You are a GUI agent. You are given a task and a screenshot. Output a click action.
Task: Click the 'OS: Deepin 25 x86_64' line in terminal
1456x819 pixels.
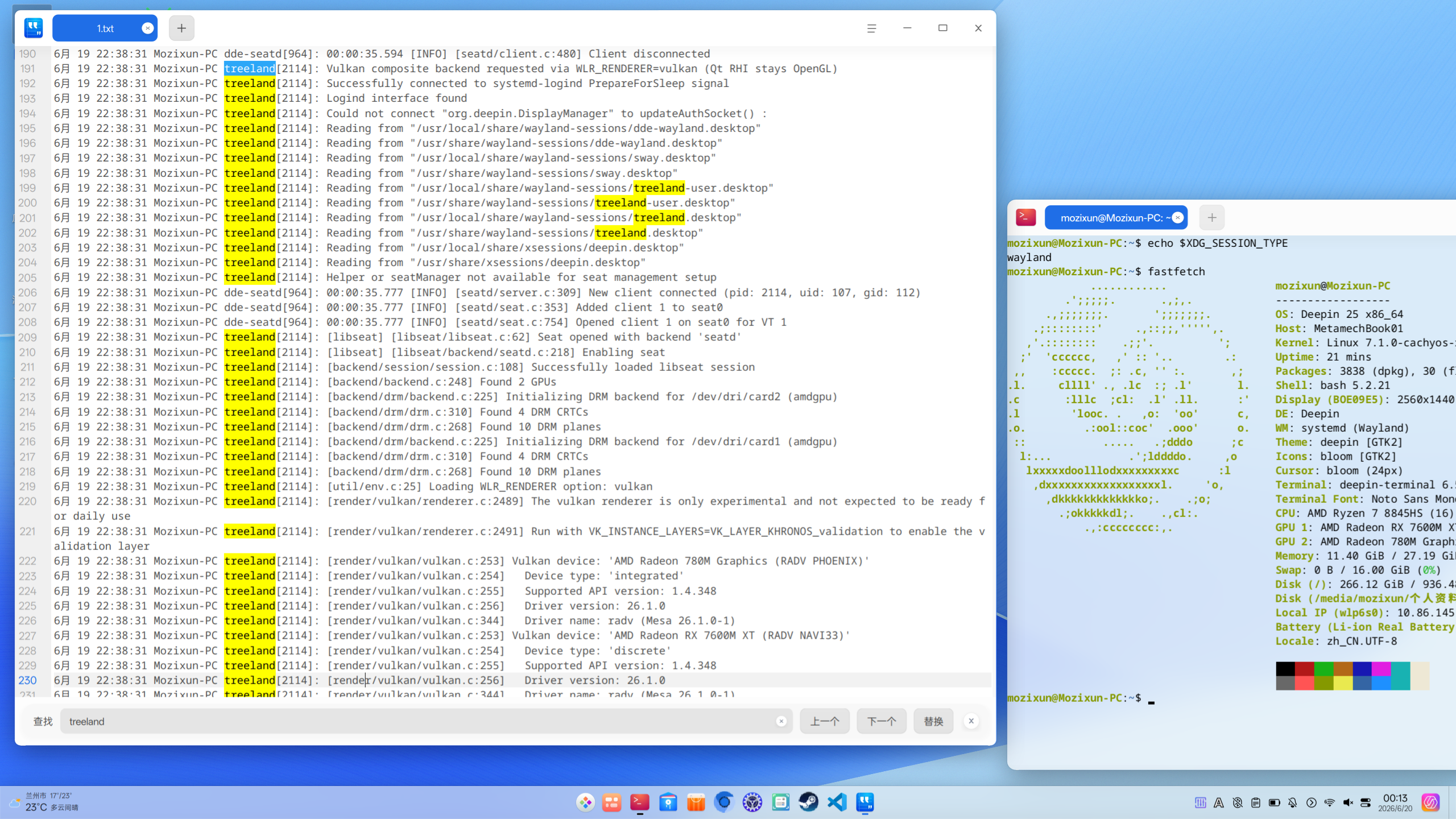click(1339, 314)
